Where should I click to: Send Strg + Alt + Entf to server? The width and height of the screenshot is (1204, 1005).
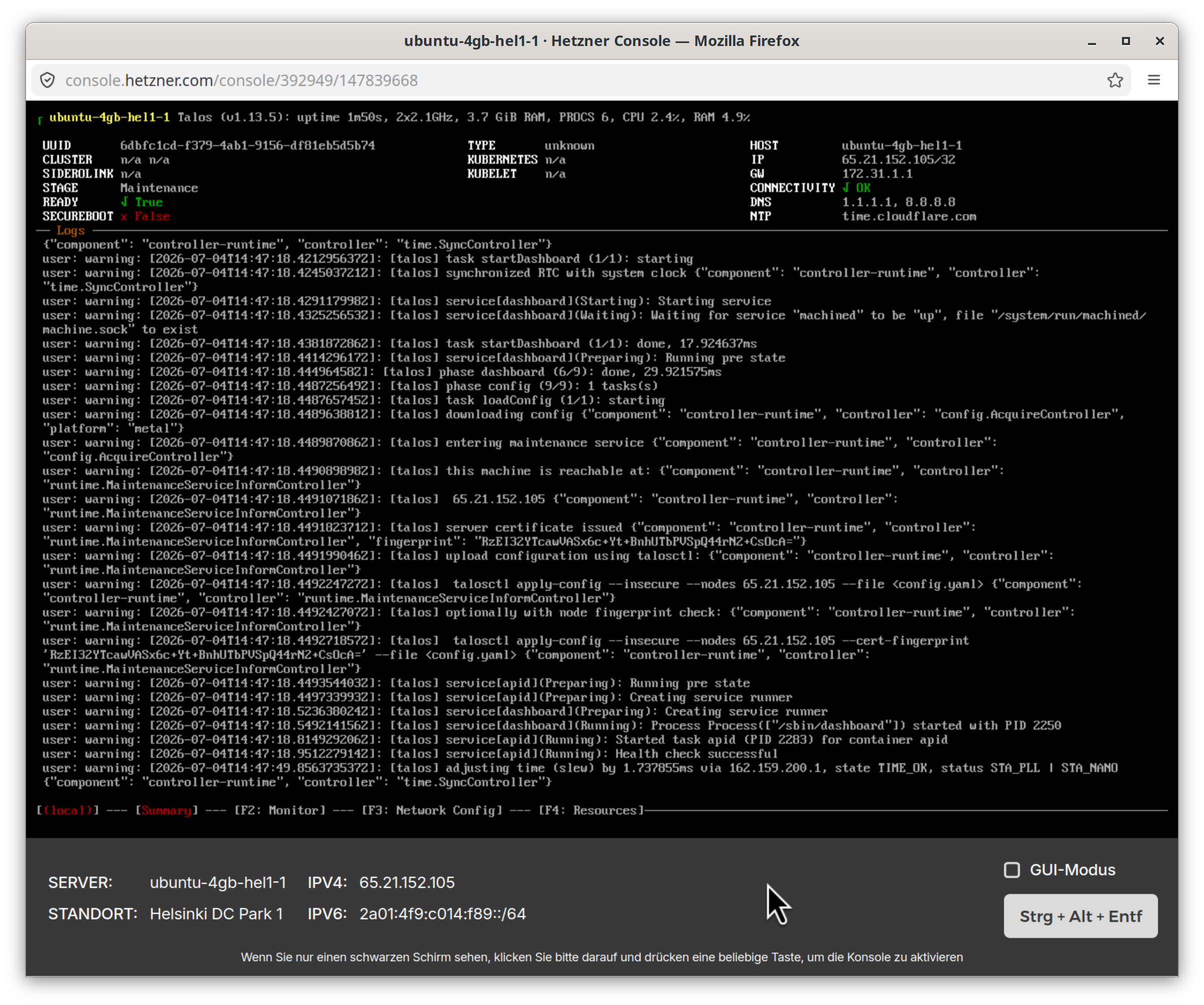point(1080,915)
